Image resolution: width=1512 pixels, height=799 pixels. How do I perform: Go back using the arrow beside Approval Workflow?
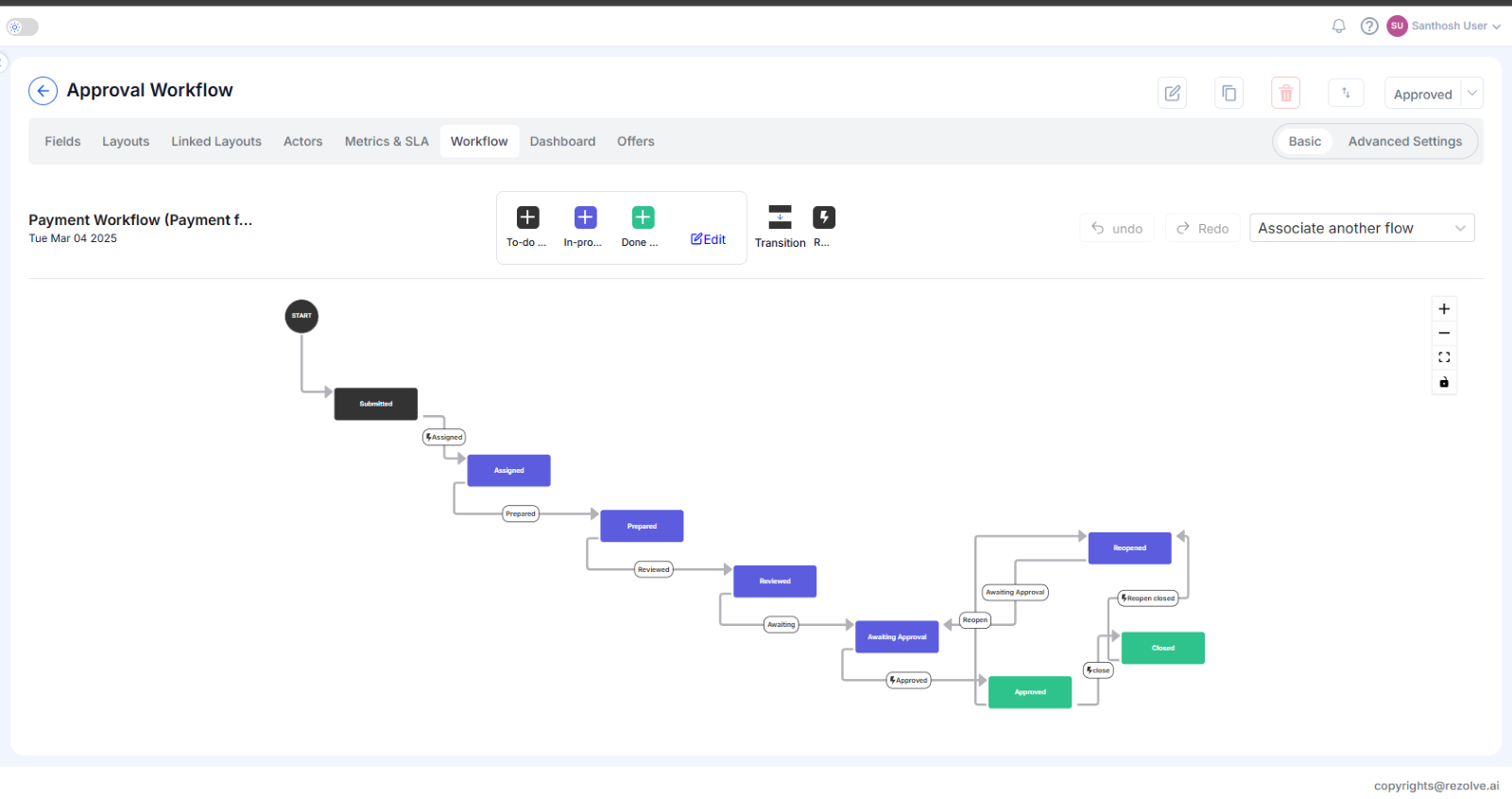pyautogui.click(x=43, y=91)
